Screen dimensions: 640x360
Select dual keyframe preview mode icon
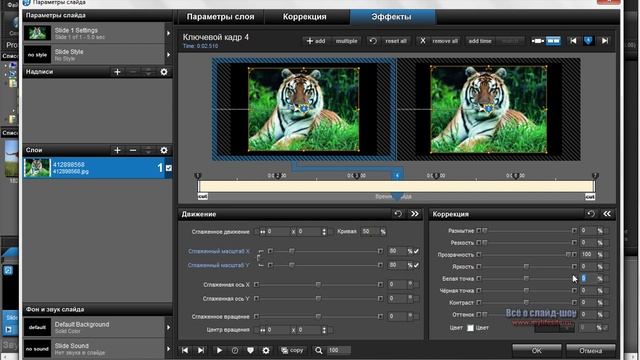553,41
